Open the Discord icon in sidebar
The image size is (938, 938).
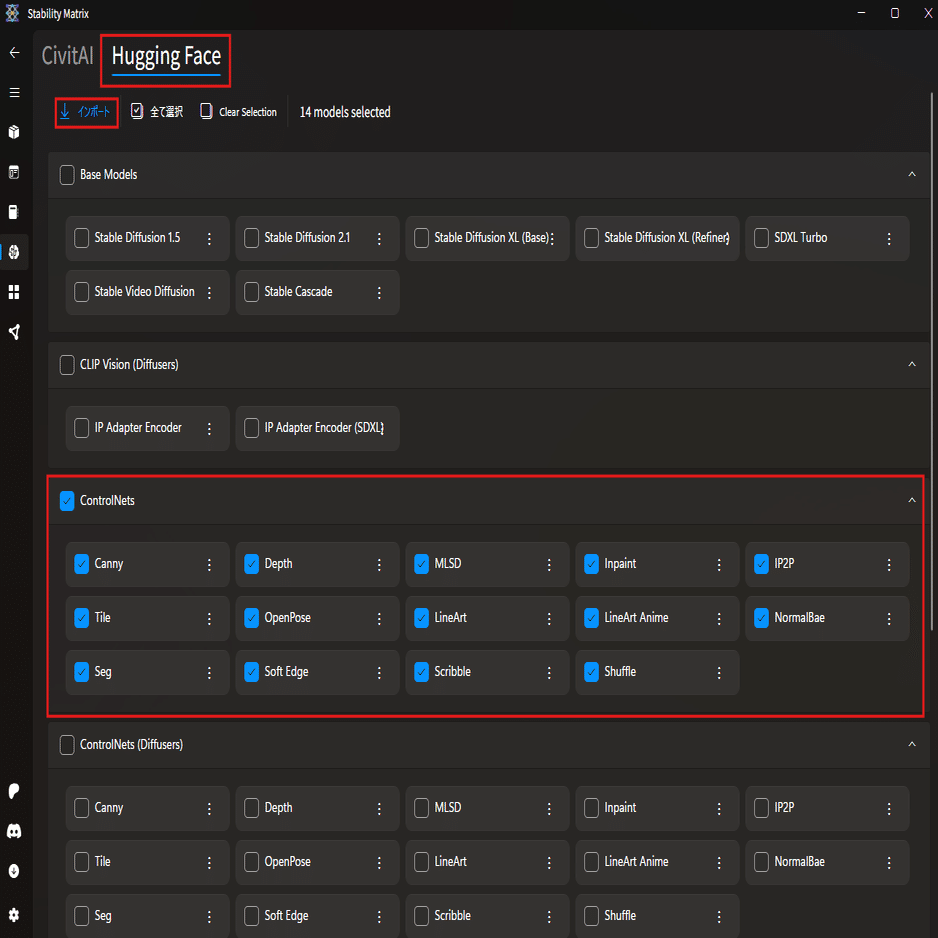click(14, 831)
